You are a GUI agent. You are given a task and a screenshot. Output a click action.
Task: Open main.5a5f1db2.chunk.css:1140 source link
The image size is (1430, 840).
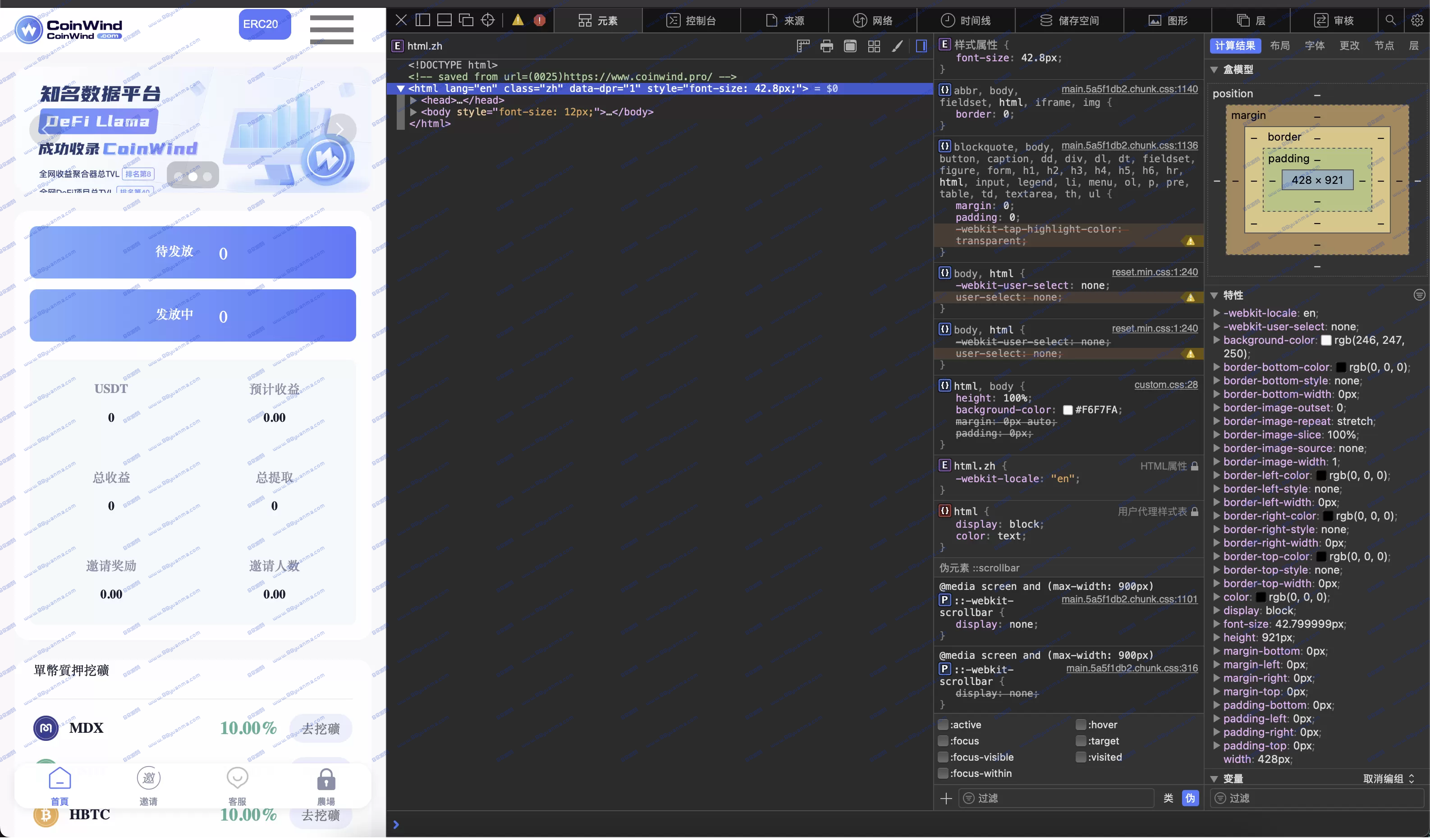(x=1129, y=89)
